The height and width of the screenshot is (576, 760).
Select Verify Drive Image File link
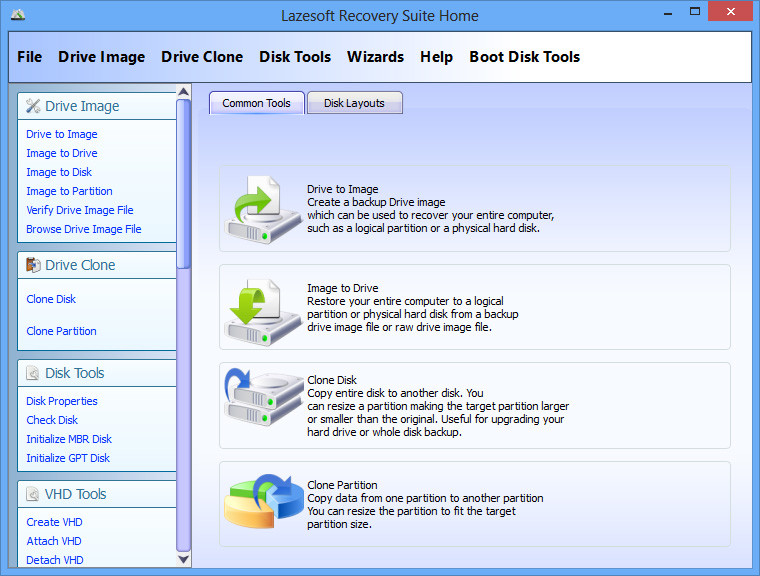[80, 210]
